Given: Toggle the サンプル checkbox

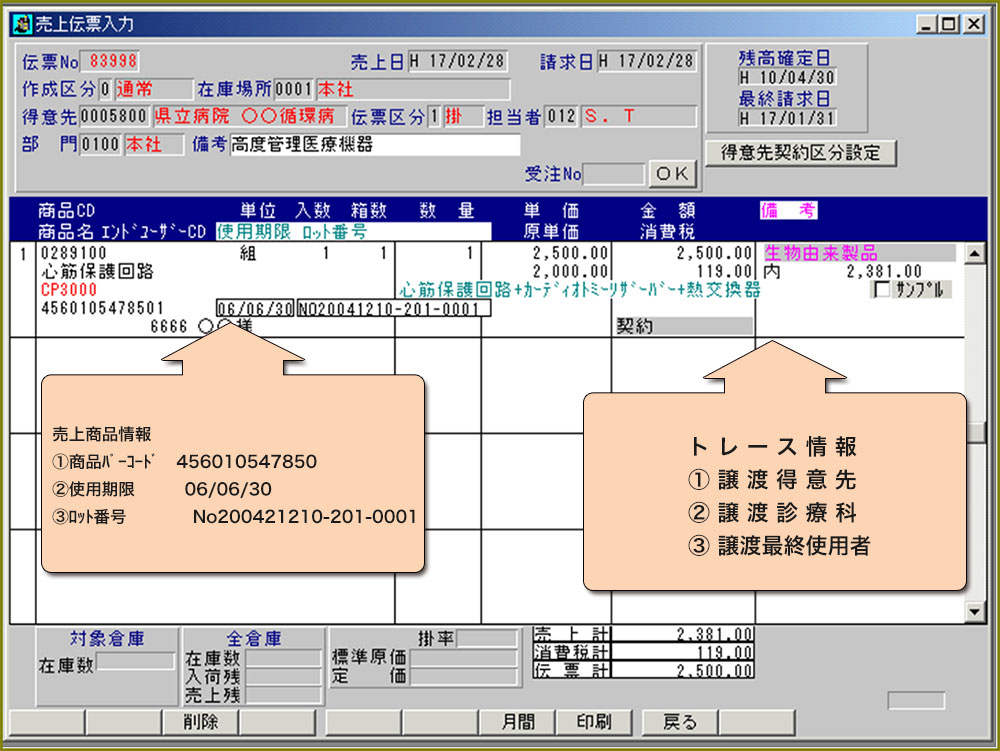Looking at the screenshot, I should tap(881, 290).
